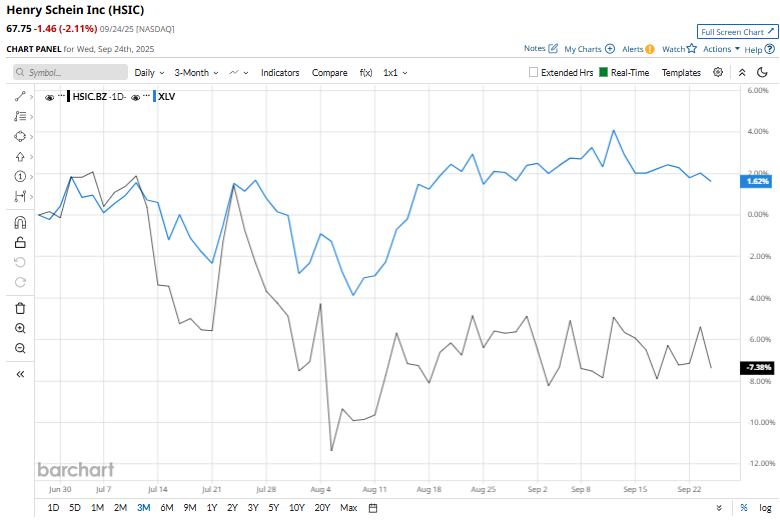
Task: Open Help question mark icon
Action: tap(770, 49)
